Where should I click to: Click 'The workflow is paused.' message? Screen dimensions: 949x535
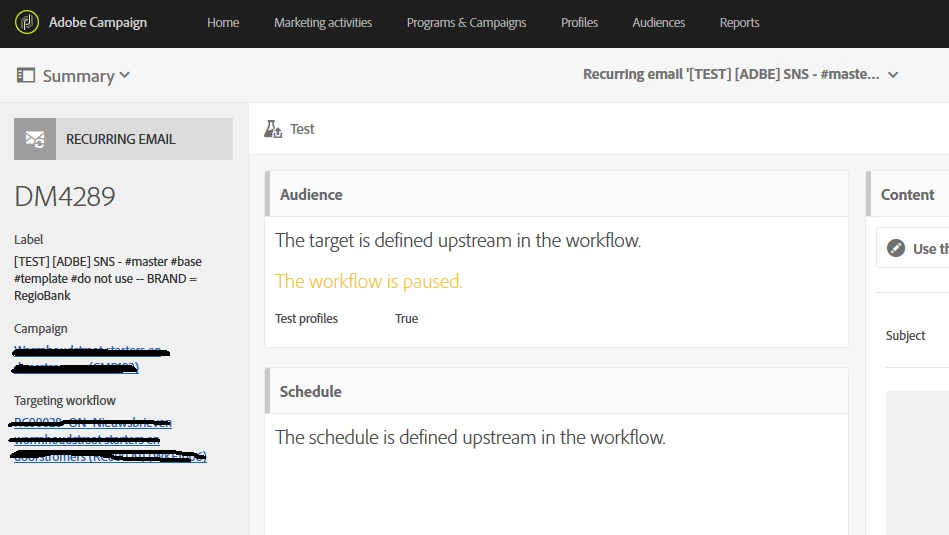point(369,281)
